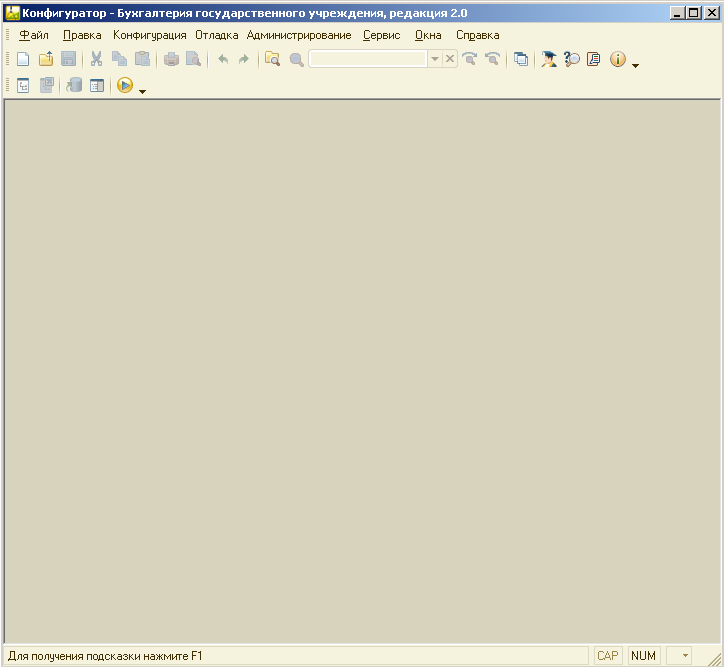Image resolution: width=724 pixels, height=667 pixels.
Task: Open the Сервис menu
Action: (x=381, y=35)
